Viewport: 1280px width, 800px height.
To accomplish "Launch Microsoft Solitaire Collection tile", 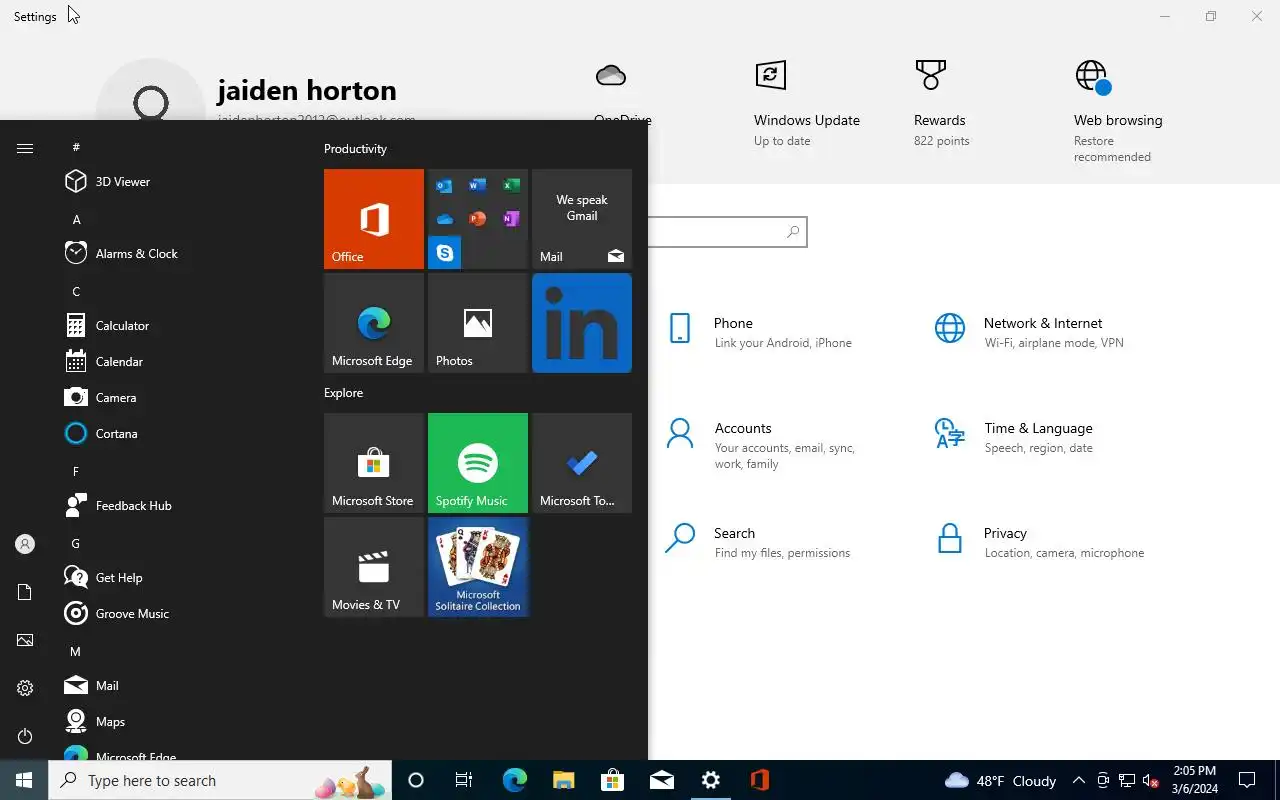I will 478,567.
